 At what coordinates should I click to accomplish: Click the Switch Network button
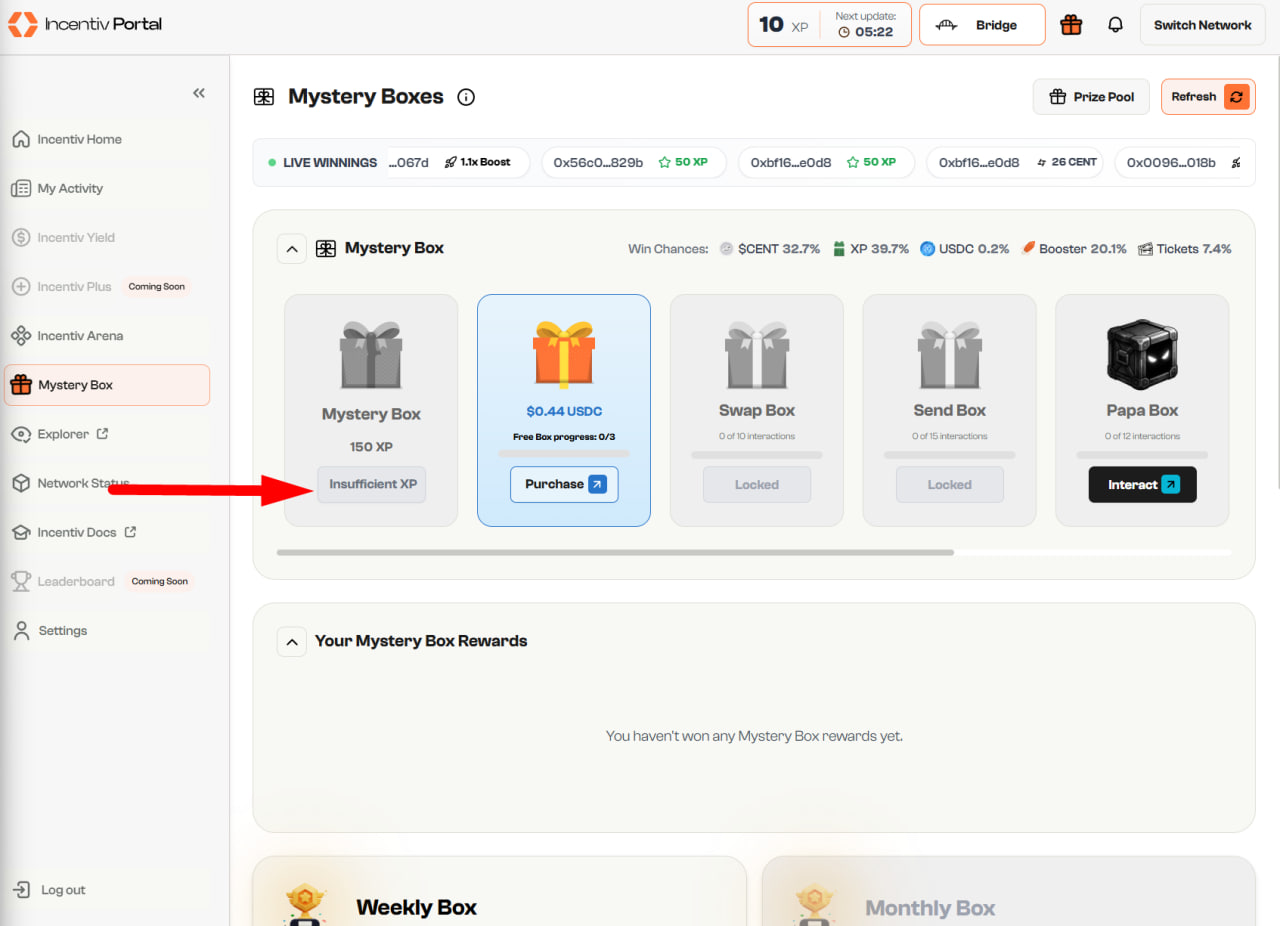click(x=1202, y=25)
